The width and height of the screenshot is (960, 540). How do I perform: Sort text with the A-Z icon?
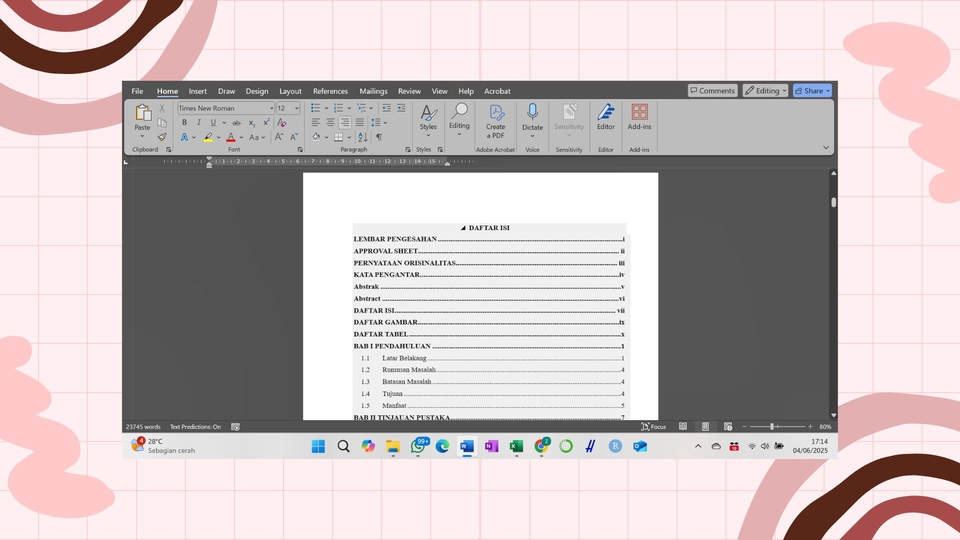(x=362, y=137)
